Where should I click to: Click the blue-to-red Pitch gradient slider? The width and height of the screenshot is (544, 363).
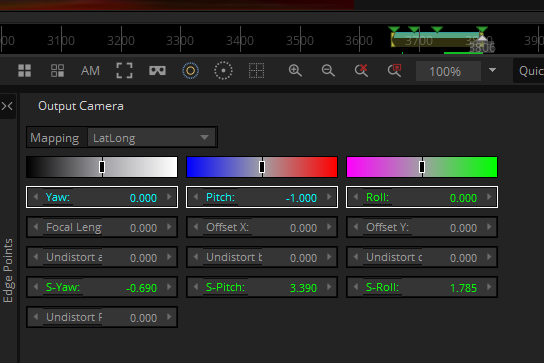pos(262,167)
